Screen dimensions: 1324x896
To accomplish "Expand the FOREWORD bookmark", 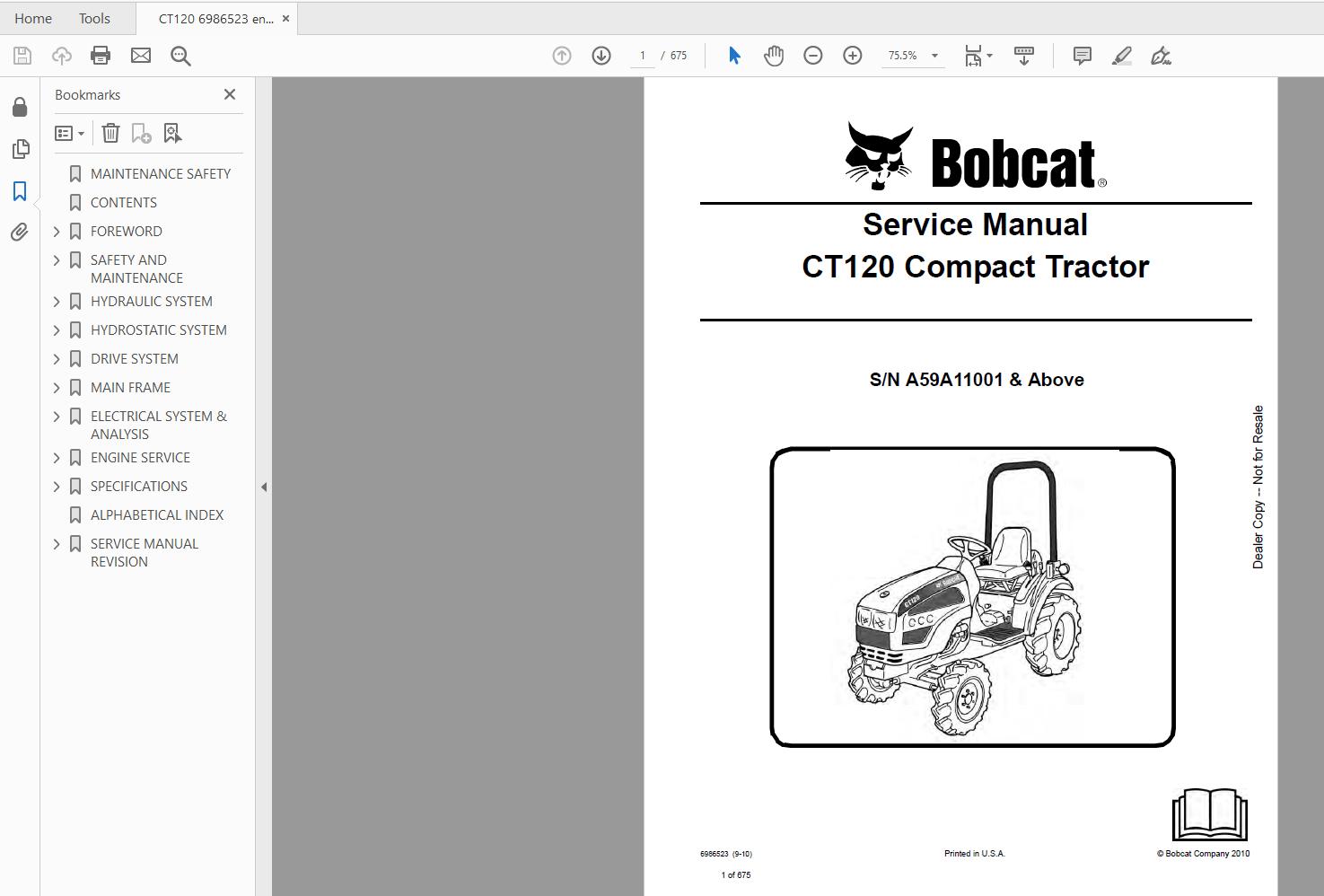I will tap(57, 232).
